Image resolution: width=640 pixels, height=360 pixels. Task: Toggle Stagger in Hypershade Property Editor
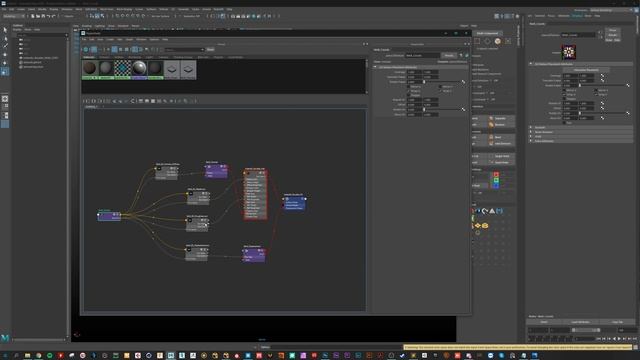pos(409,95)
